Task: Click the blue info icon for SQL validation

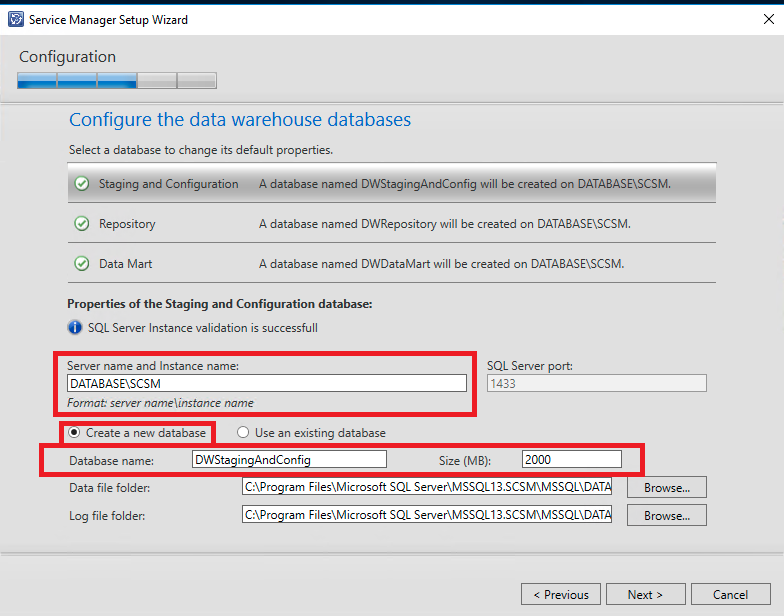Action: click(74, 327)
